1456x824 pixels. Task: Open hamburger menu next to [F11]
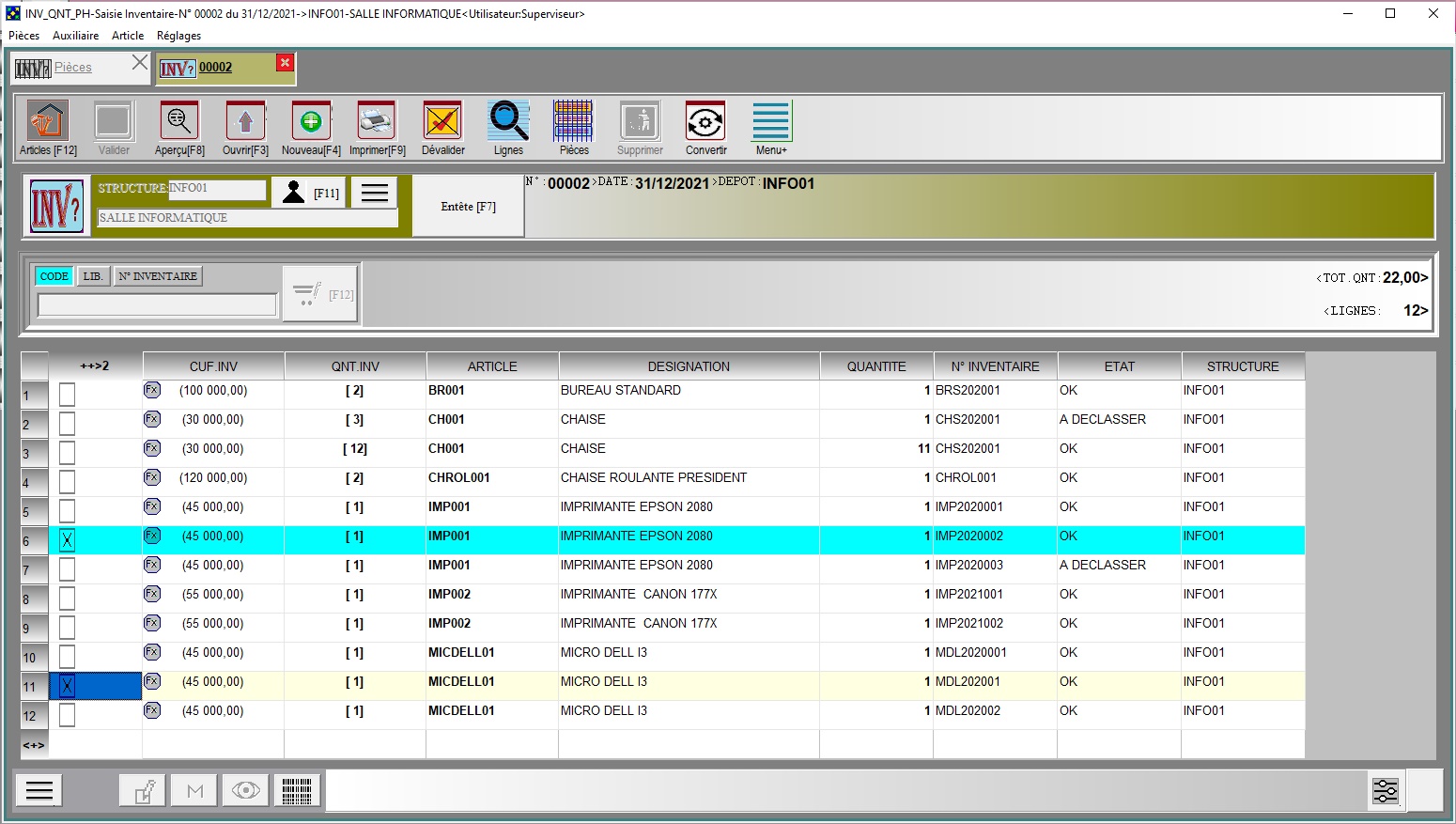tap(375, 193)
